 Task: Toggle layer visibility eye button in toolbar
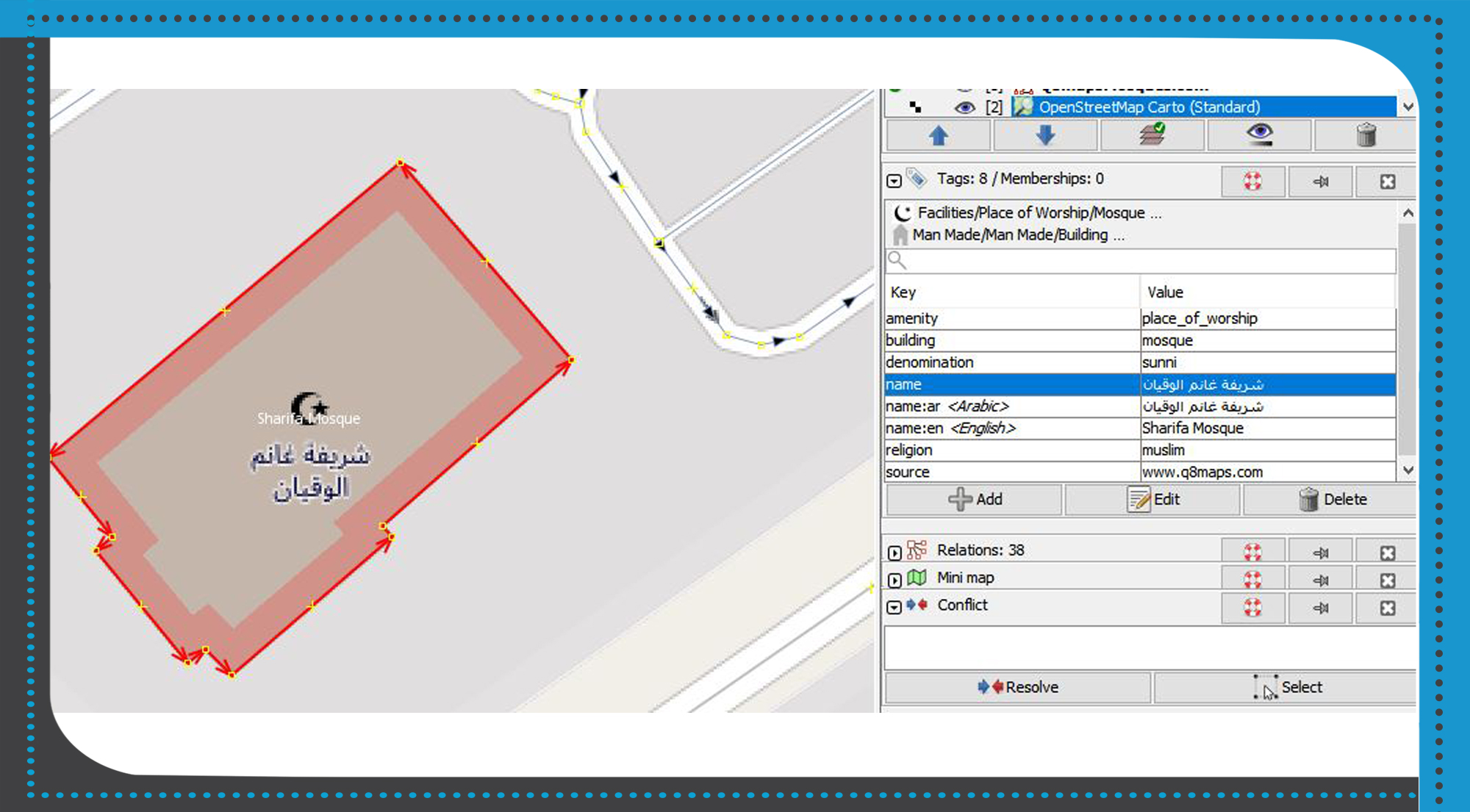point(1259,135)
